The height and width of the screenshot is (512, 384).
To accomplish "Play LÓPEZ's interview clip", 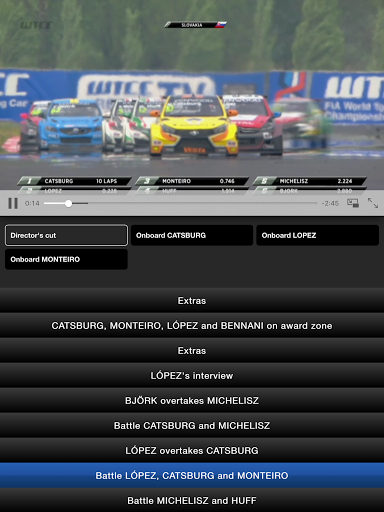I will [192, 375].
